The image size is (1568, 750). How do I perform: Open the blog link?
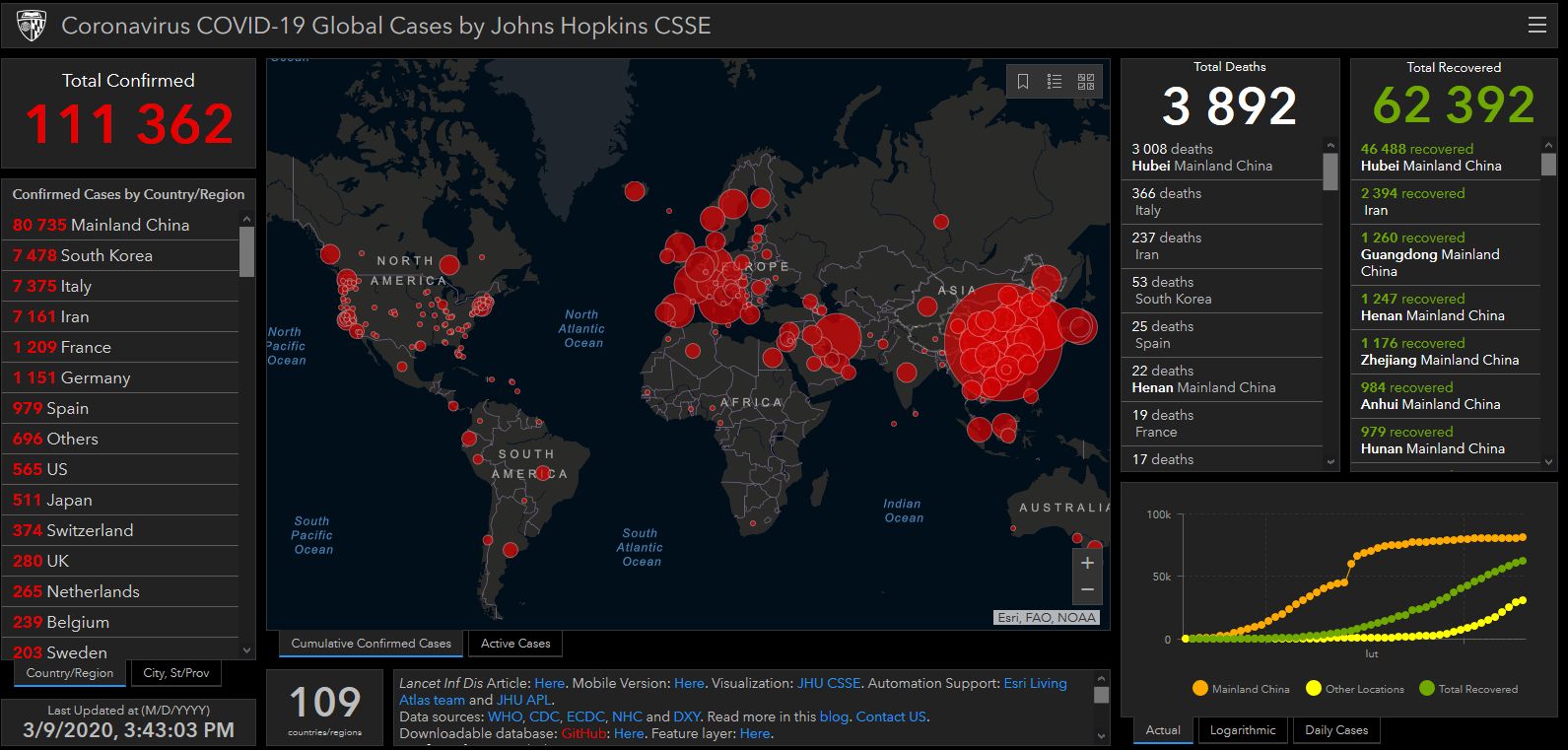(834, 716)
